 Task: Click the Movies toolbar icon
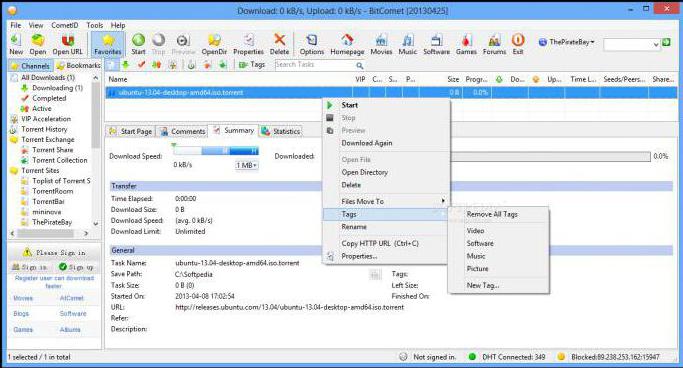[381, 44]
